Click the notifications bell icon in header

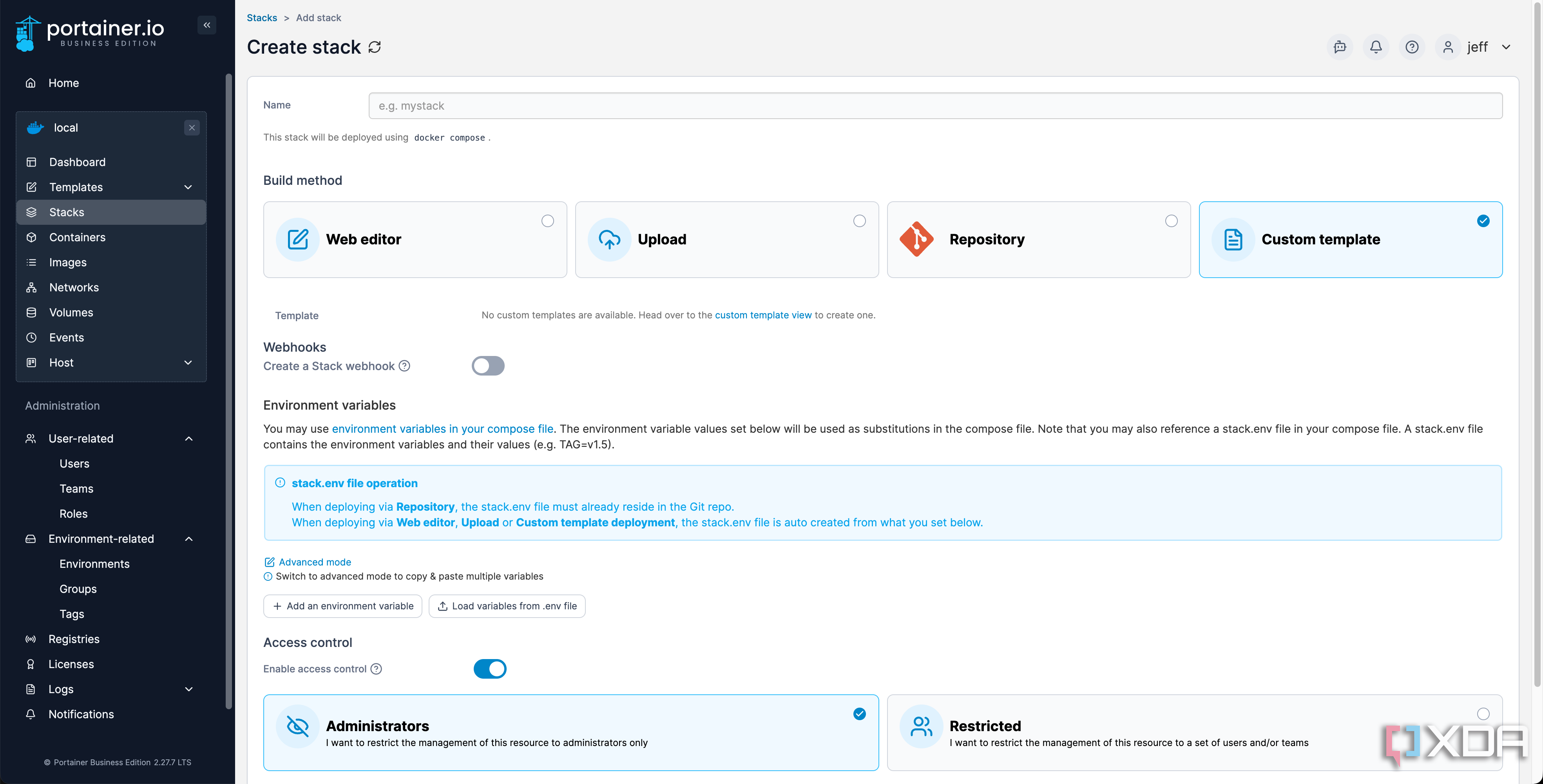1375,47
